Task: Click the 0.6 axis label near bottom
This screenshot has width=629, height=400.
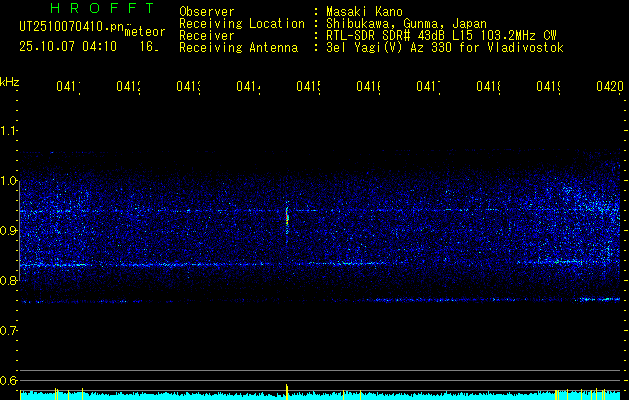Action: coord(9,381)
